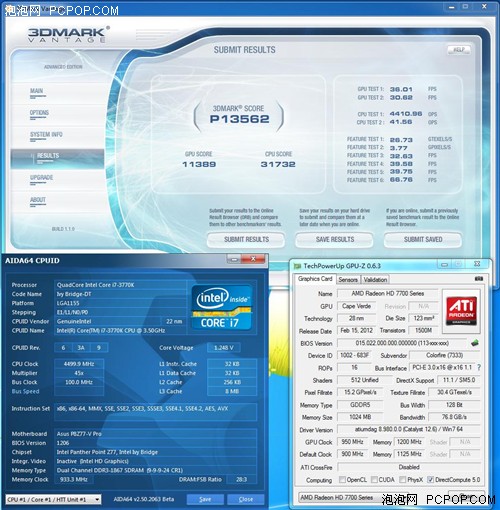Screen dimensions: 500x510
Task: Open the MAIN section in 3DMark Vantage
Action: (37, 91)
